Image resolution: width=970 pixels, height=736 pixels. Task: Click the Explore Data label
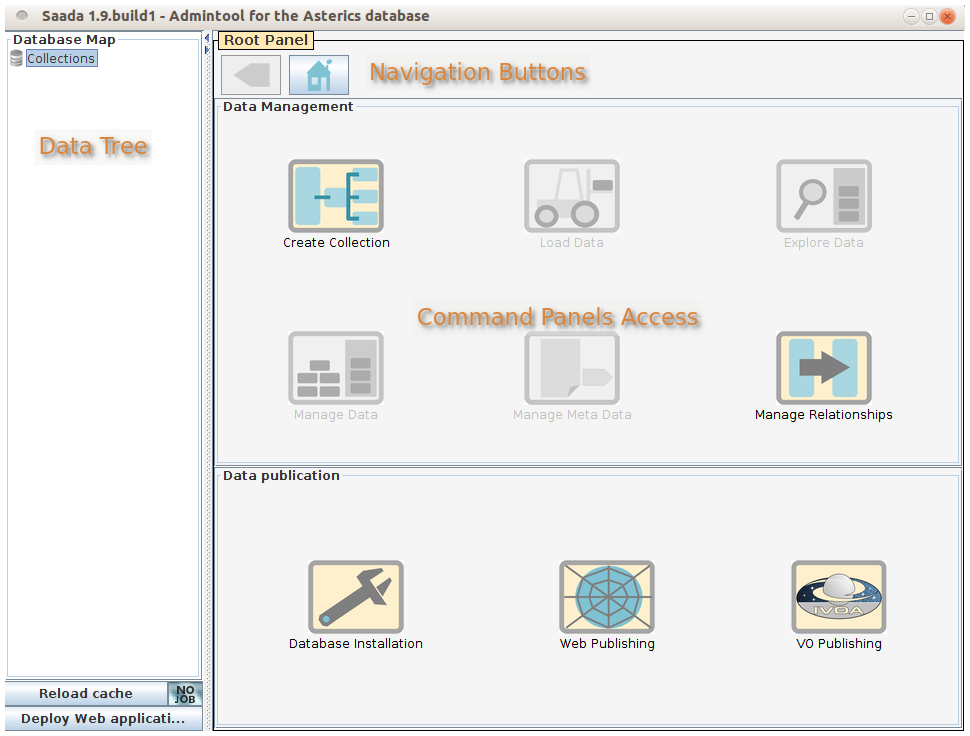point(823,242)
